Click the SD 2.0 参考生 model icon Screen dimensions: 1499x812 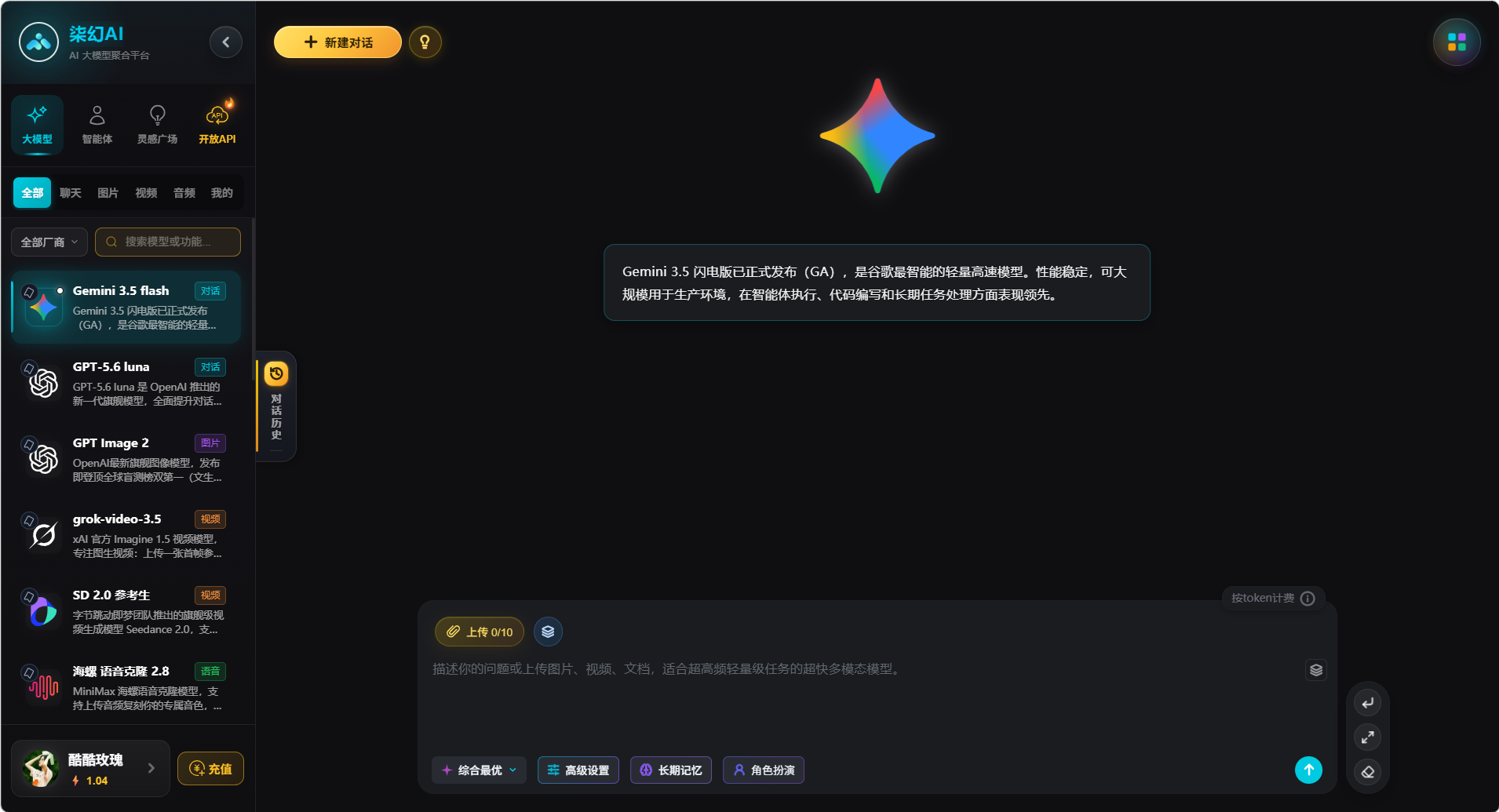click(44, 612)
